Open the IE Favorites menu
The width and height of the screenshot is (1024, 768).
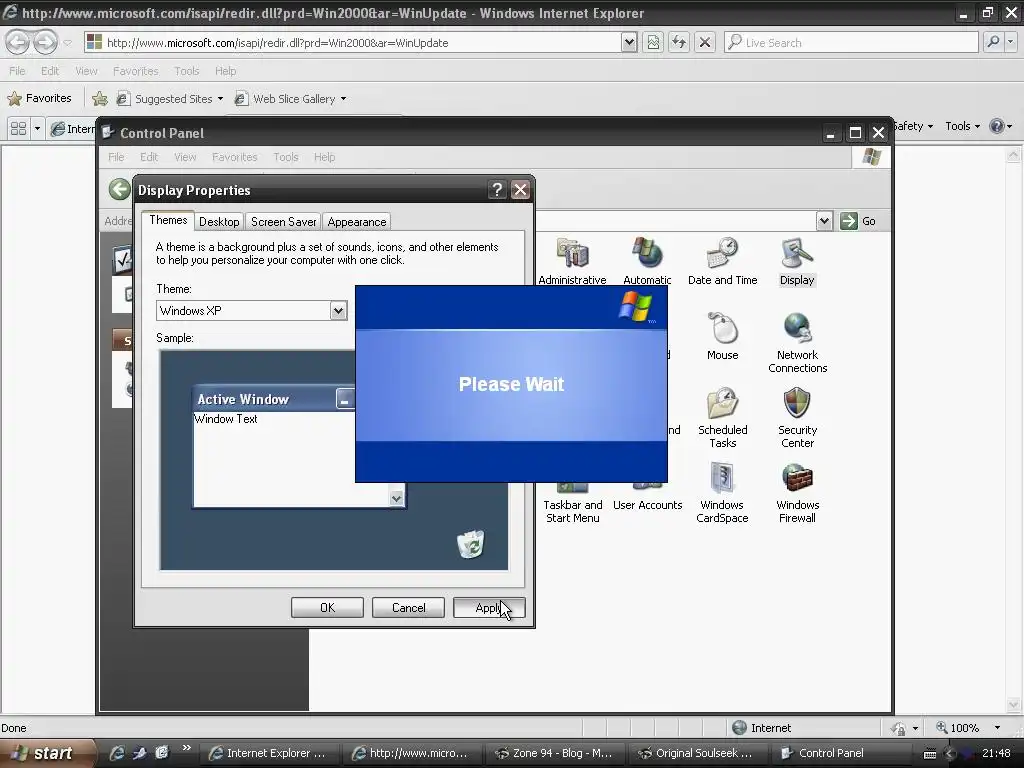click(135, 71)
